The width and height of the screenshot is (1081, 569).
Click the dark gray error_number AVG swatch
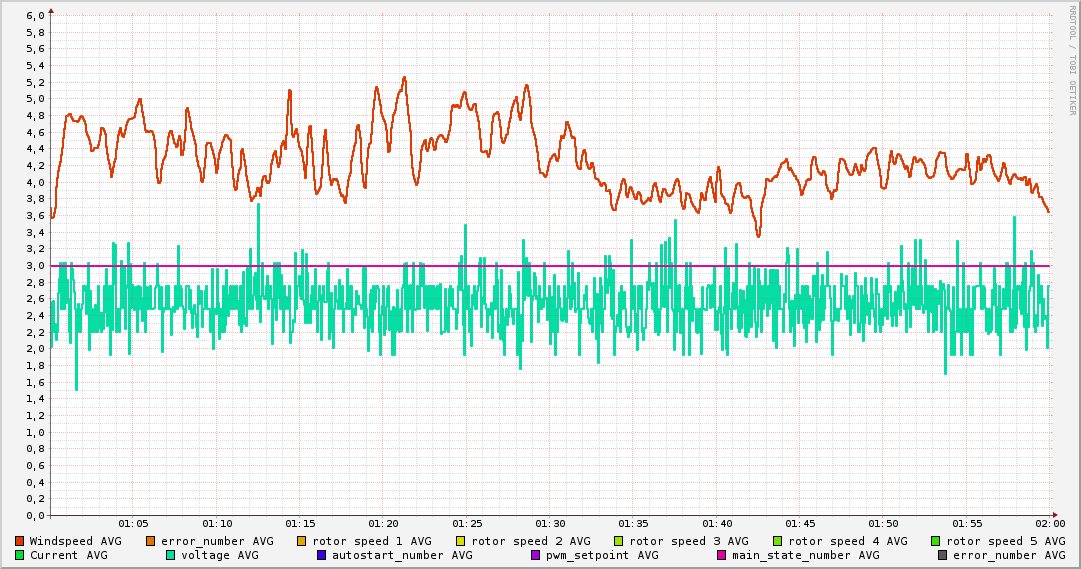942,555
